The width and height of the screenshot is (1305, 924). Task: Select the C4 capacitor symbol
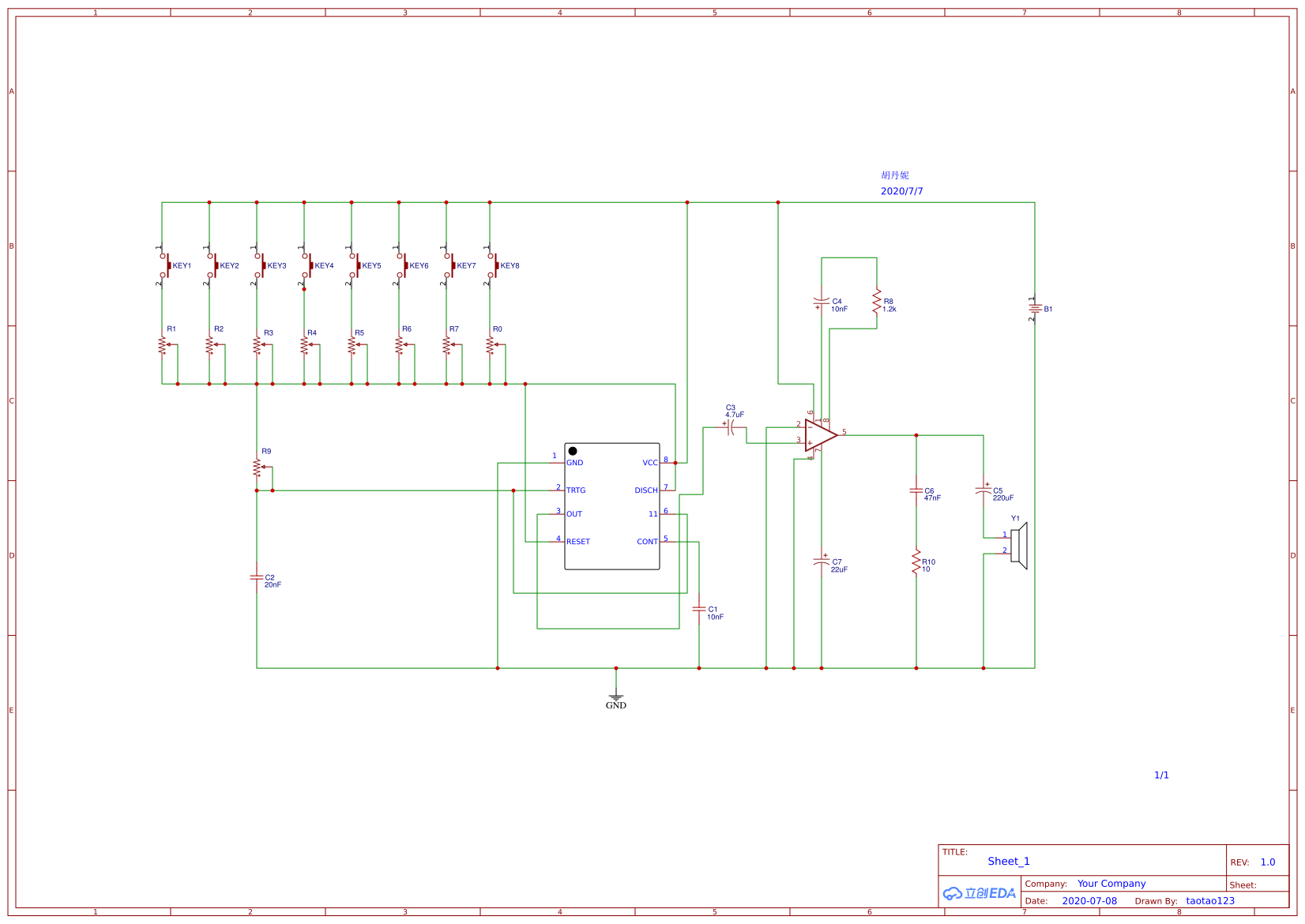(822, 301)
